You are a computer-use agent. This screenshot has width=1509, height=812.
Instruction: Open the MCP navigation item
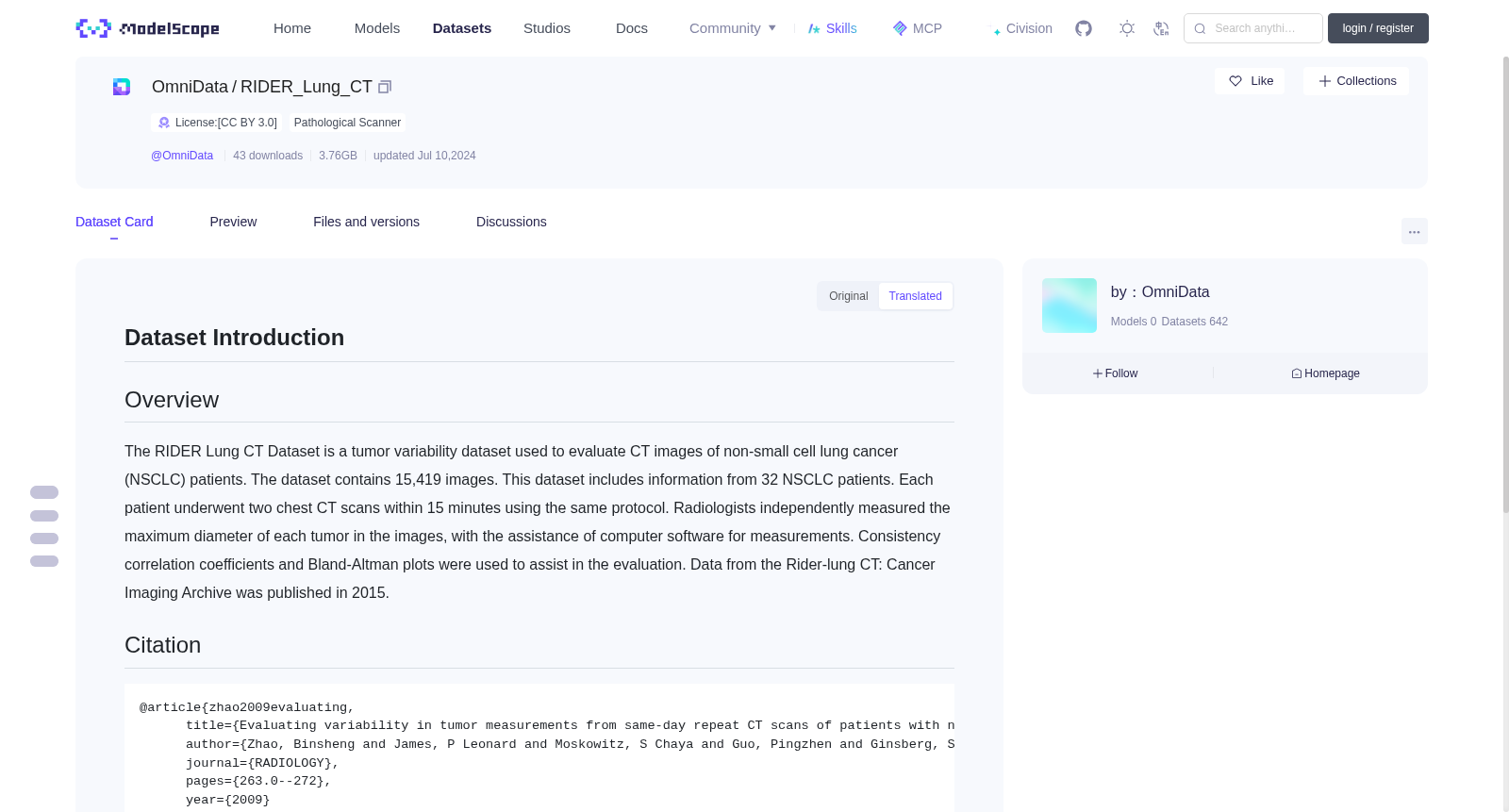pos(918,28)
